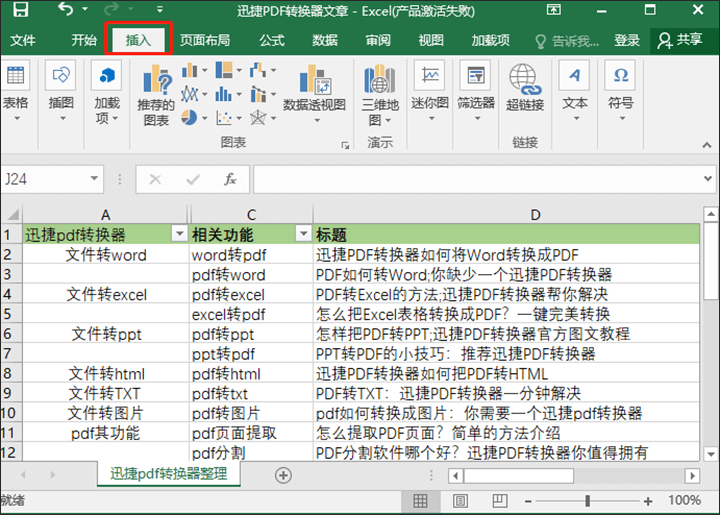Screen dimensions: 720x515
Task: Click the insert function fx button
Action: pyautogui.click(x=230, y=179)
